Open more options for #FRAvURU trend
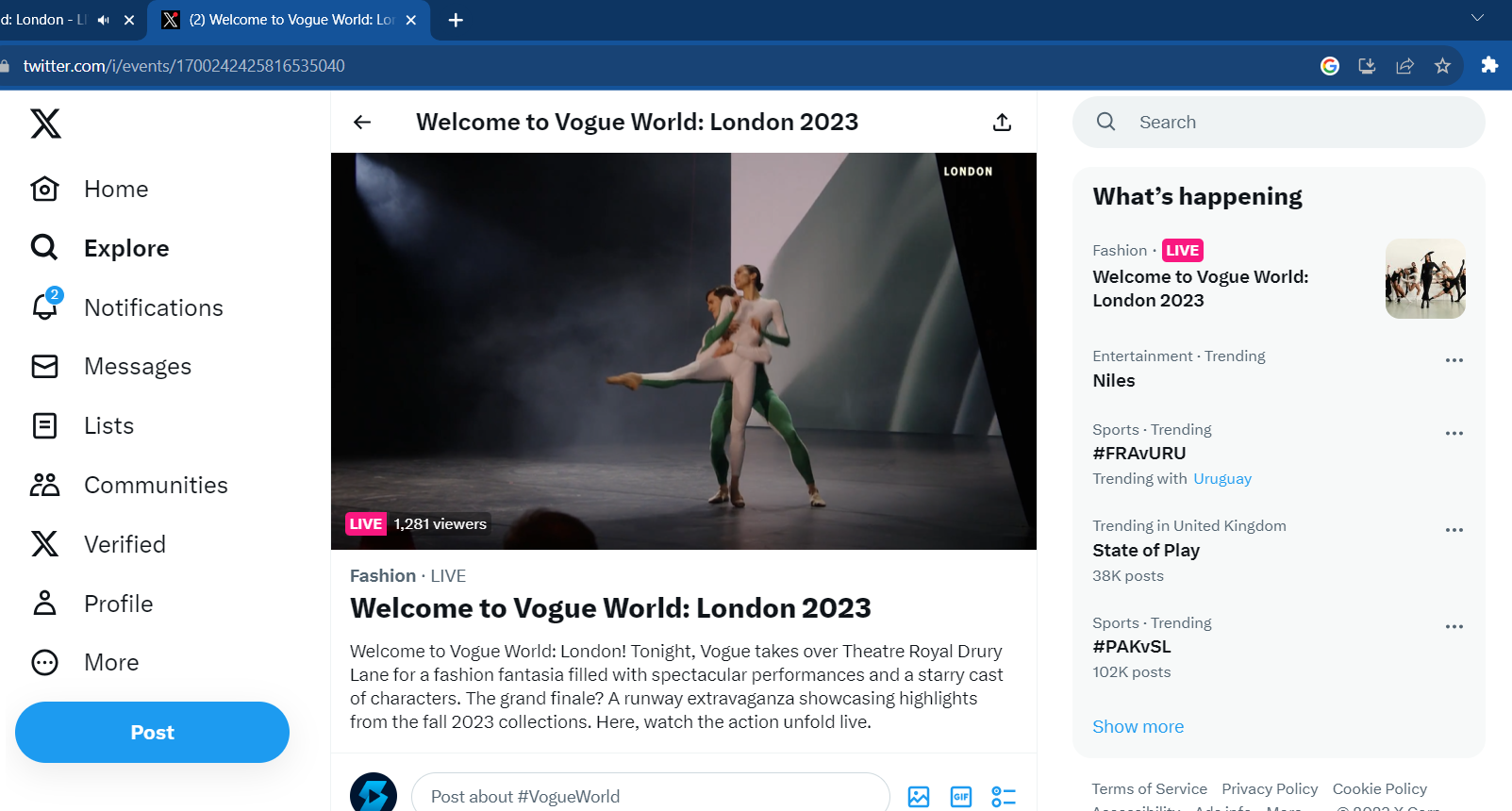 point(1454,433)
